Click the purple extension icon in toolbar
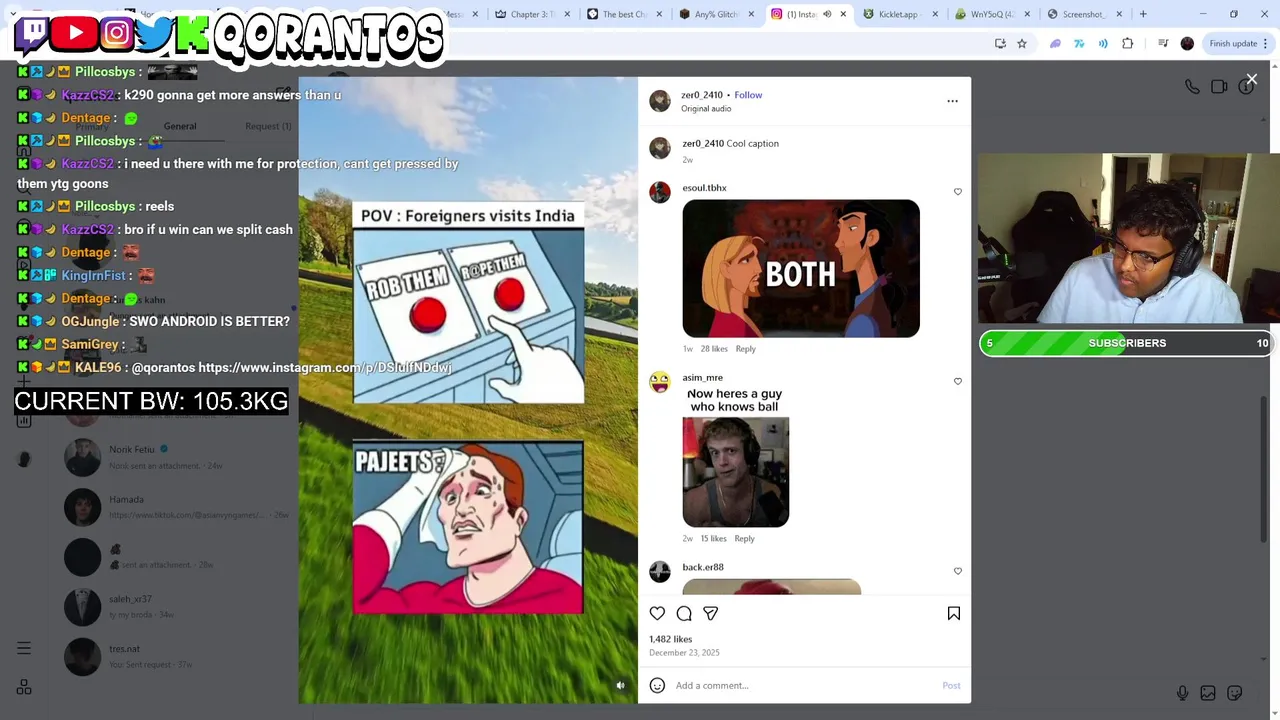 click(1055, 43)
